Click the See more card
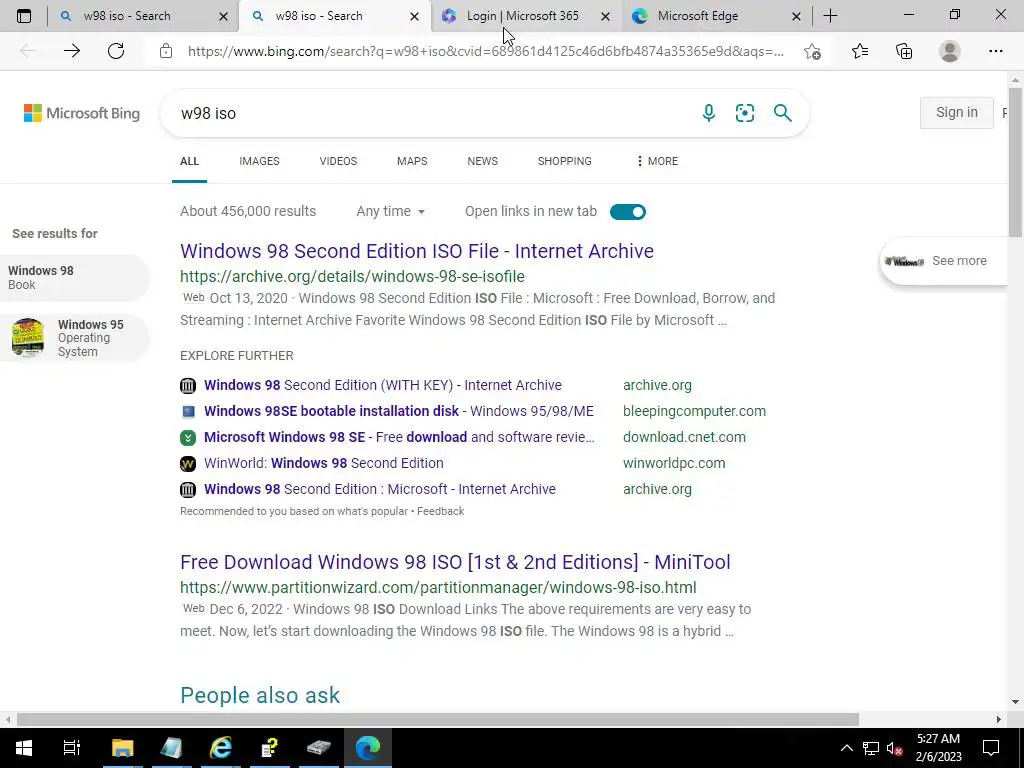 [944, 261]
